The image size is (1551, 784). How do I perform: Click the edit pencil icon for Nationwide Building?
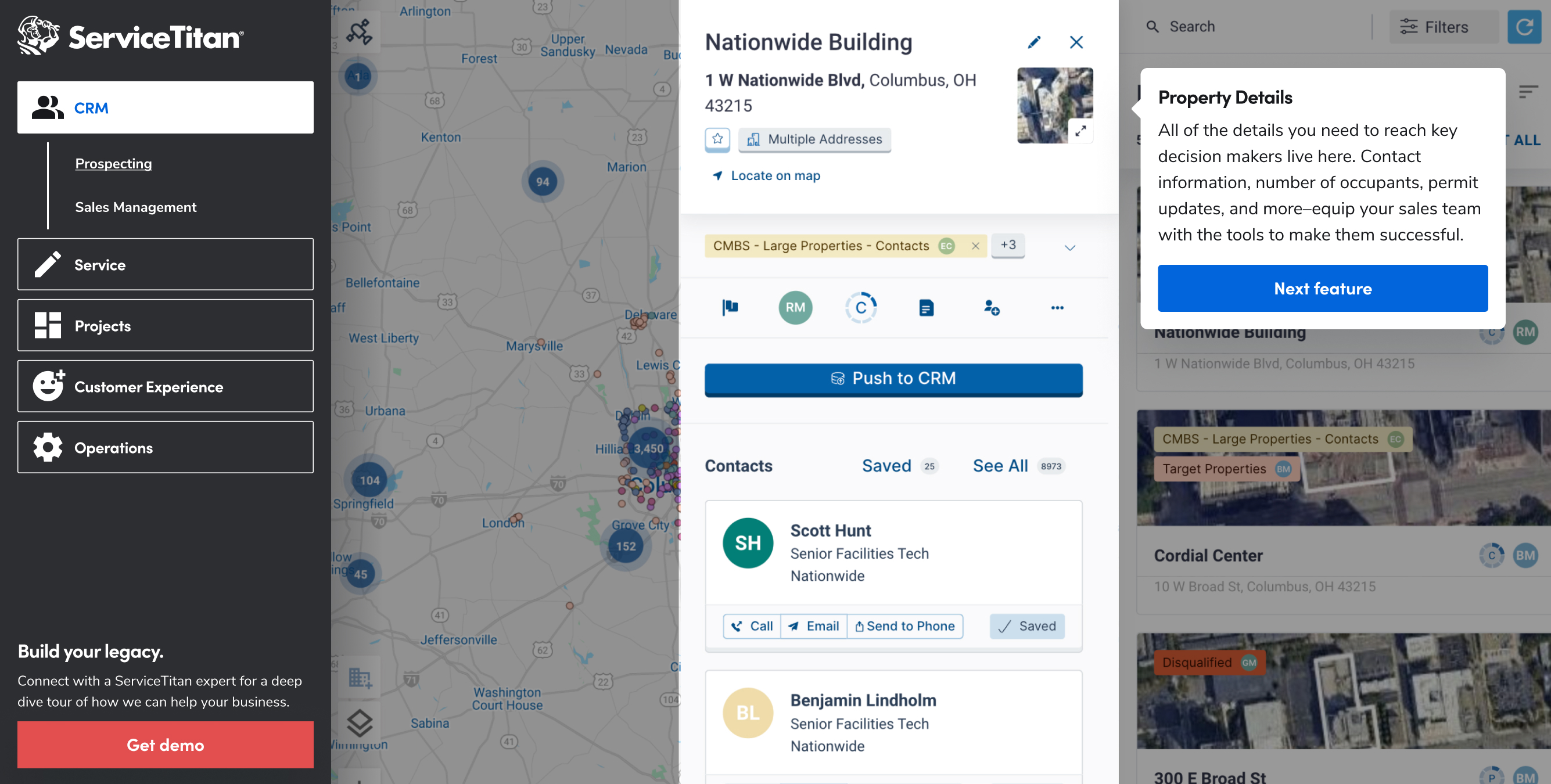[x=1034, y=42]
